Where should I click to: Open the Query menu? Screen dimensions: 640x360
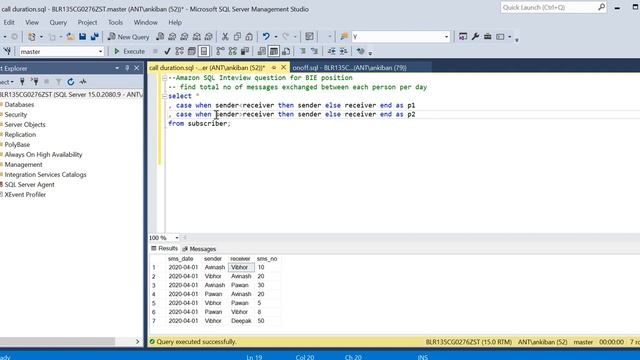coord(58,22)
